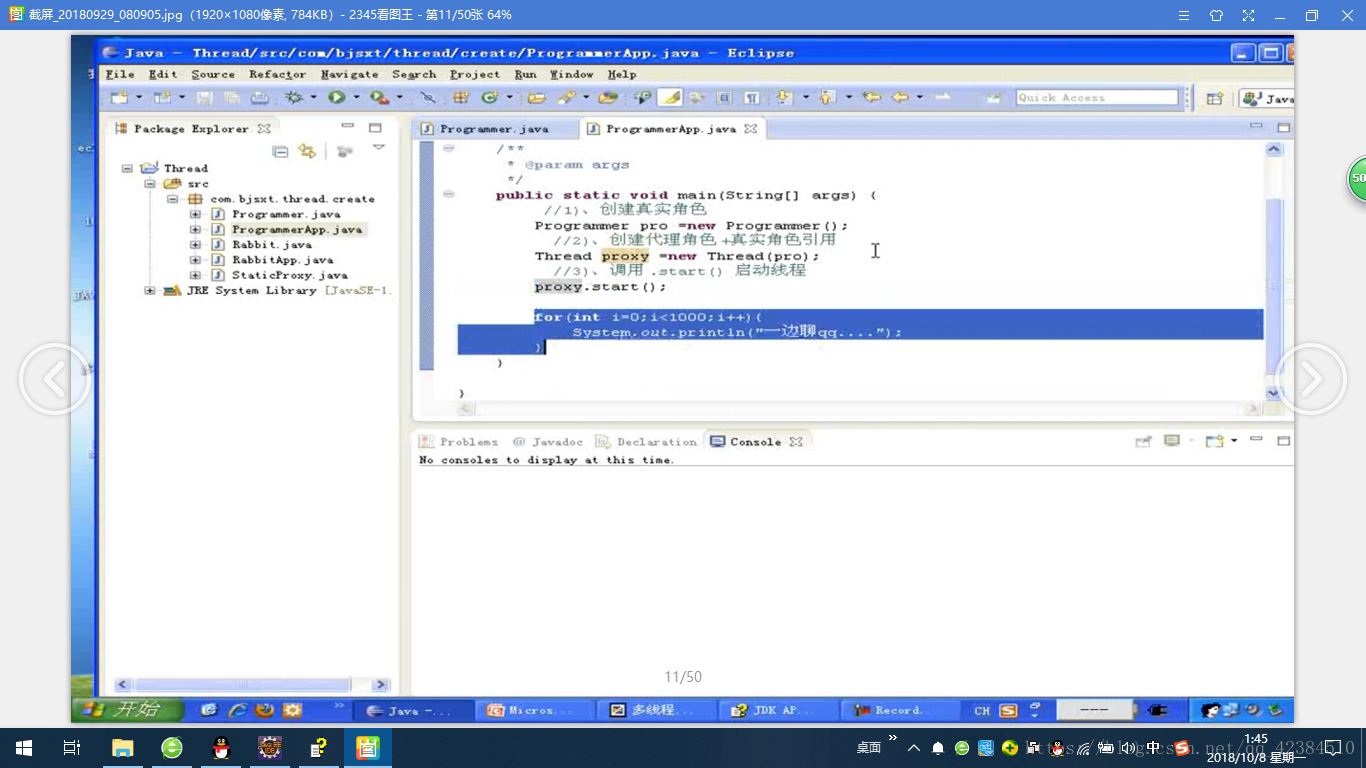This screenshot has height=768, width=1366.
Task: Collapse the src folder node
Action: [x=149, y=184]
